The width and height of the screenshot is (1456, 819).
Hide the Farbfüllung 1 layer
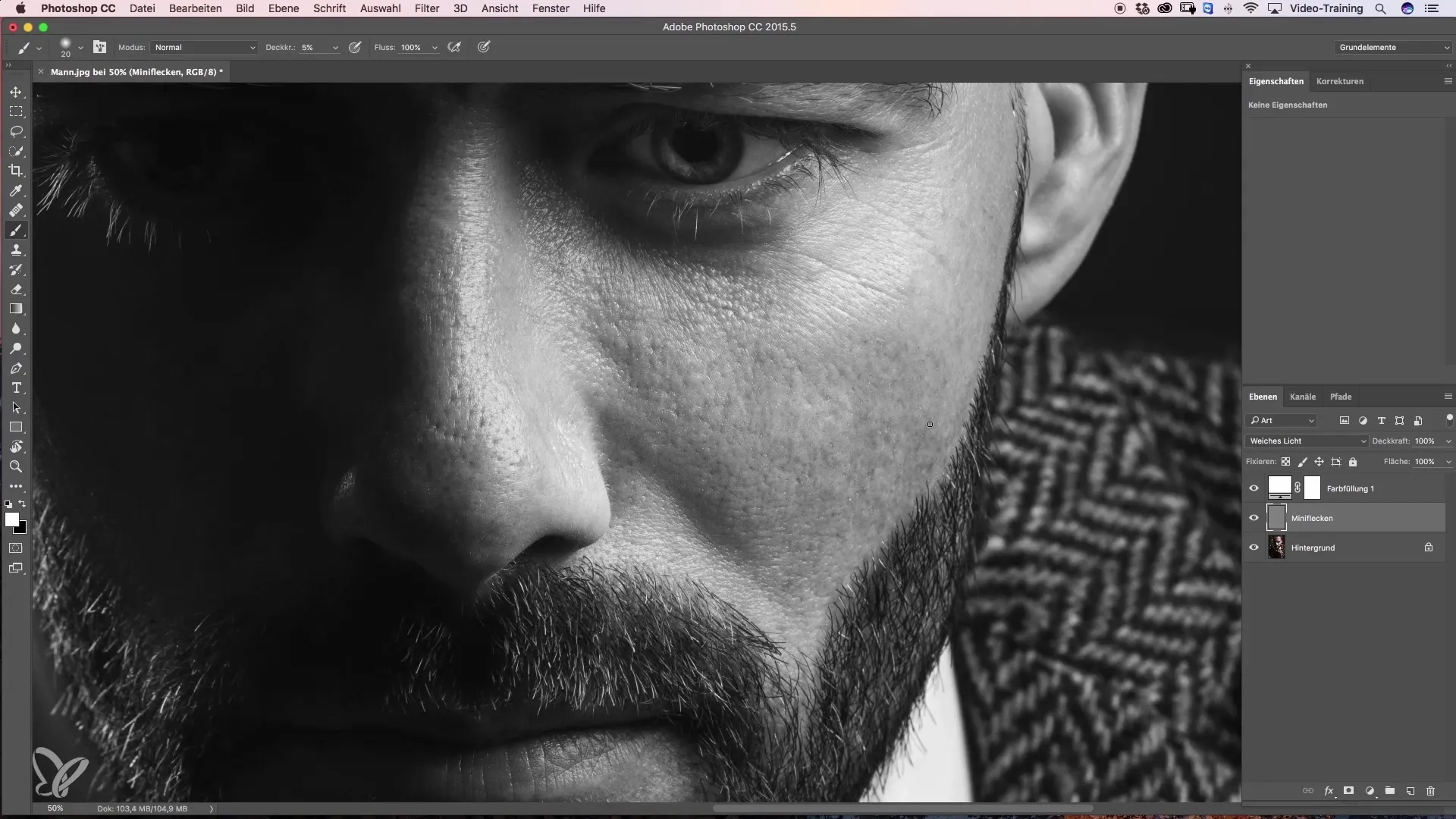(x=1254, y=488)
